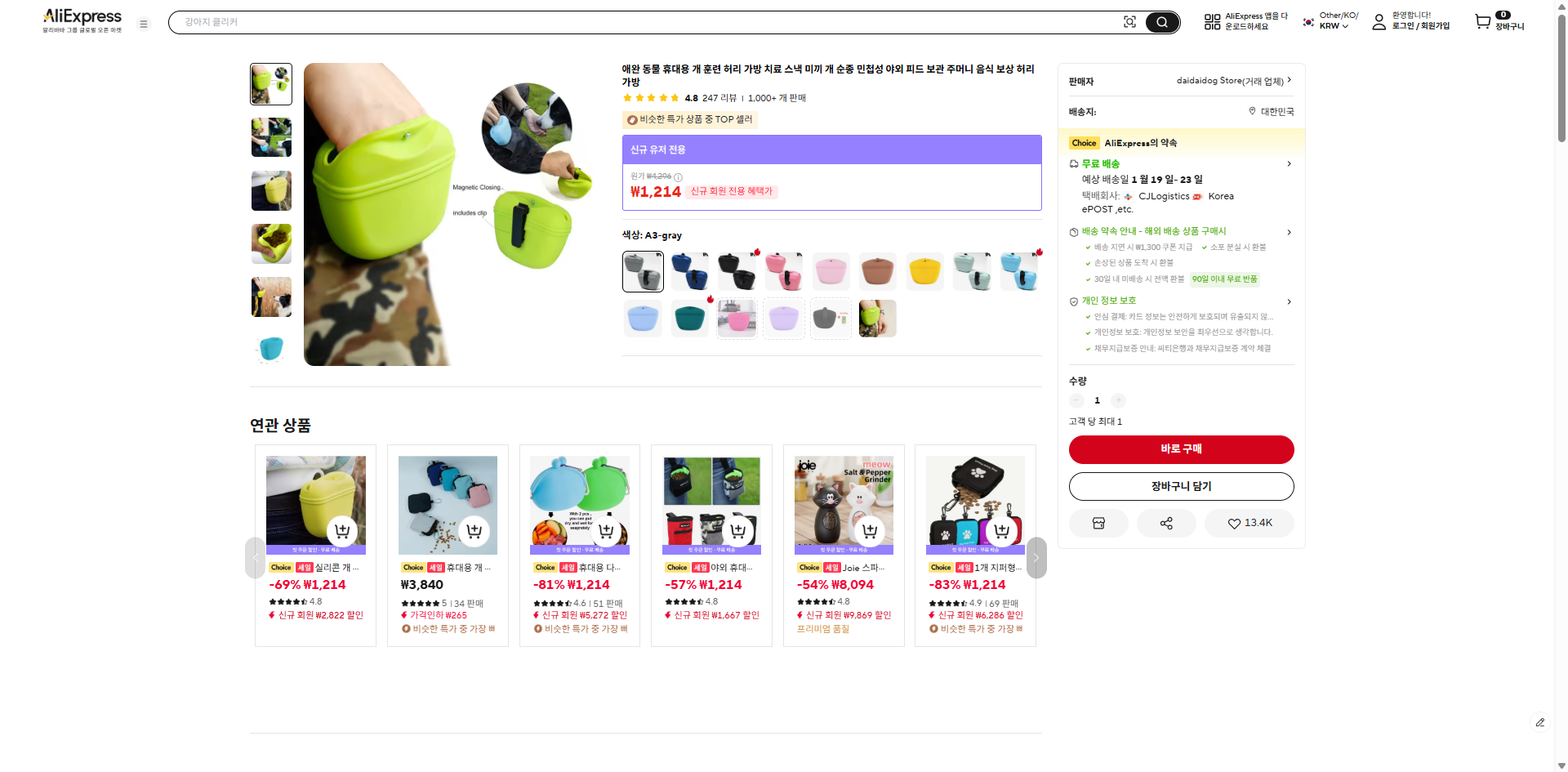
Task: Add first related yellow pouch to cart
Action: 342,531
